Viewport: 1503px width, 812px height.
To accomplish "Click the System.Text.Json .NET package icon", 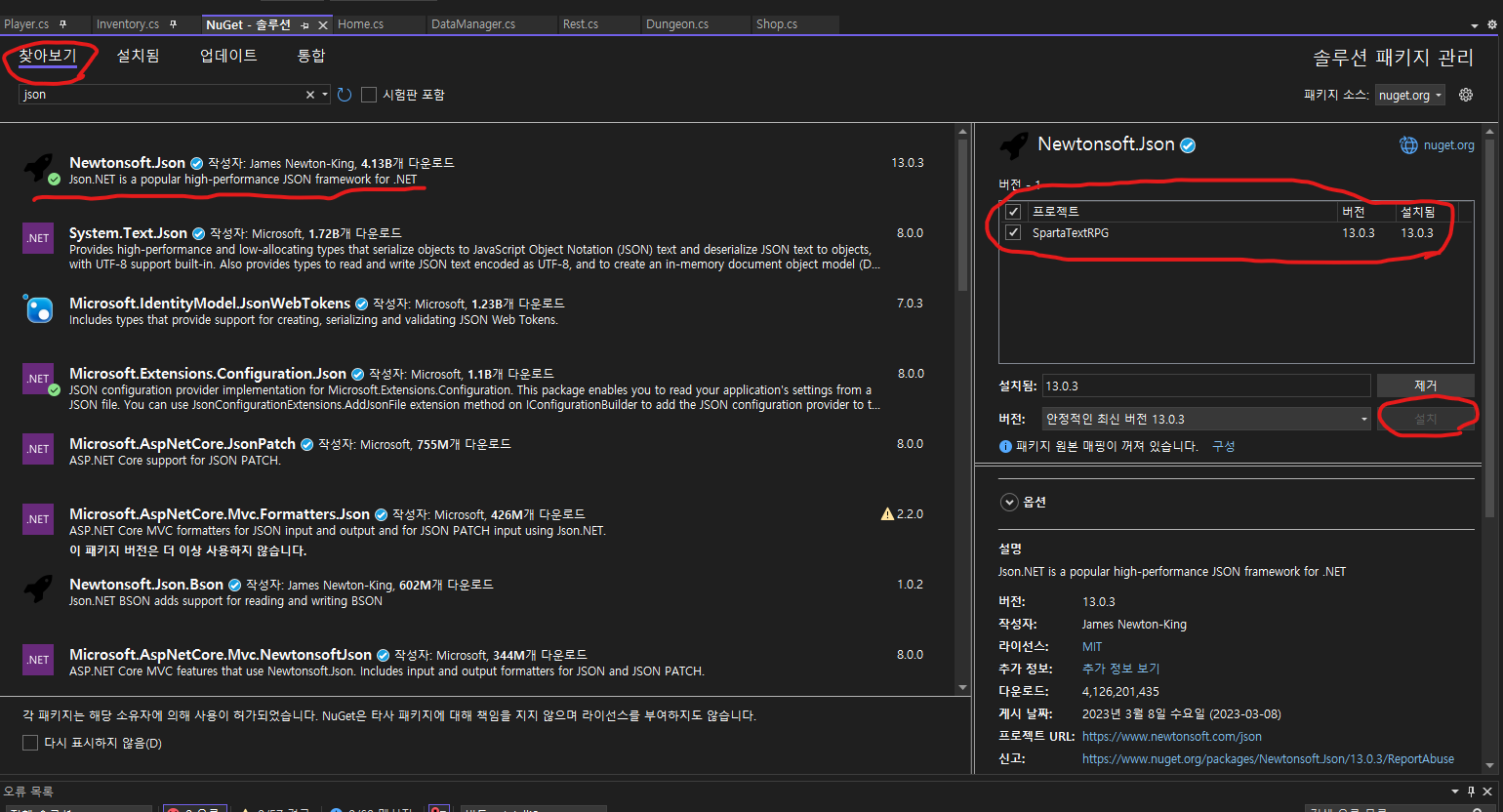I will [x=38, y=238].
